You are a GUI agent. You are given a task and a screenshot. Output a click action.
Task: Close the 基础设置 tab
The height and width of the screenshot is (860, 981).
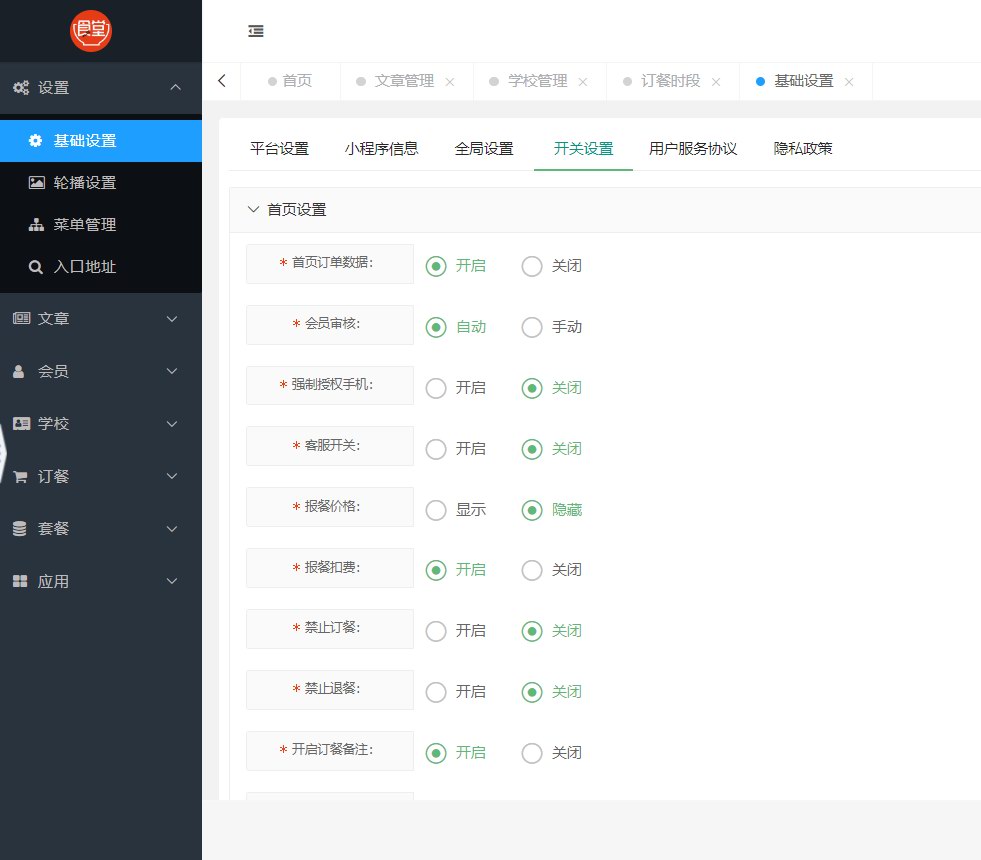(849, 82)
